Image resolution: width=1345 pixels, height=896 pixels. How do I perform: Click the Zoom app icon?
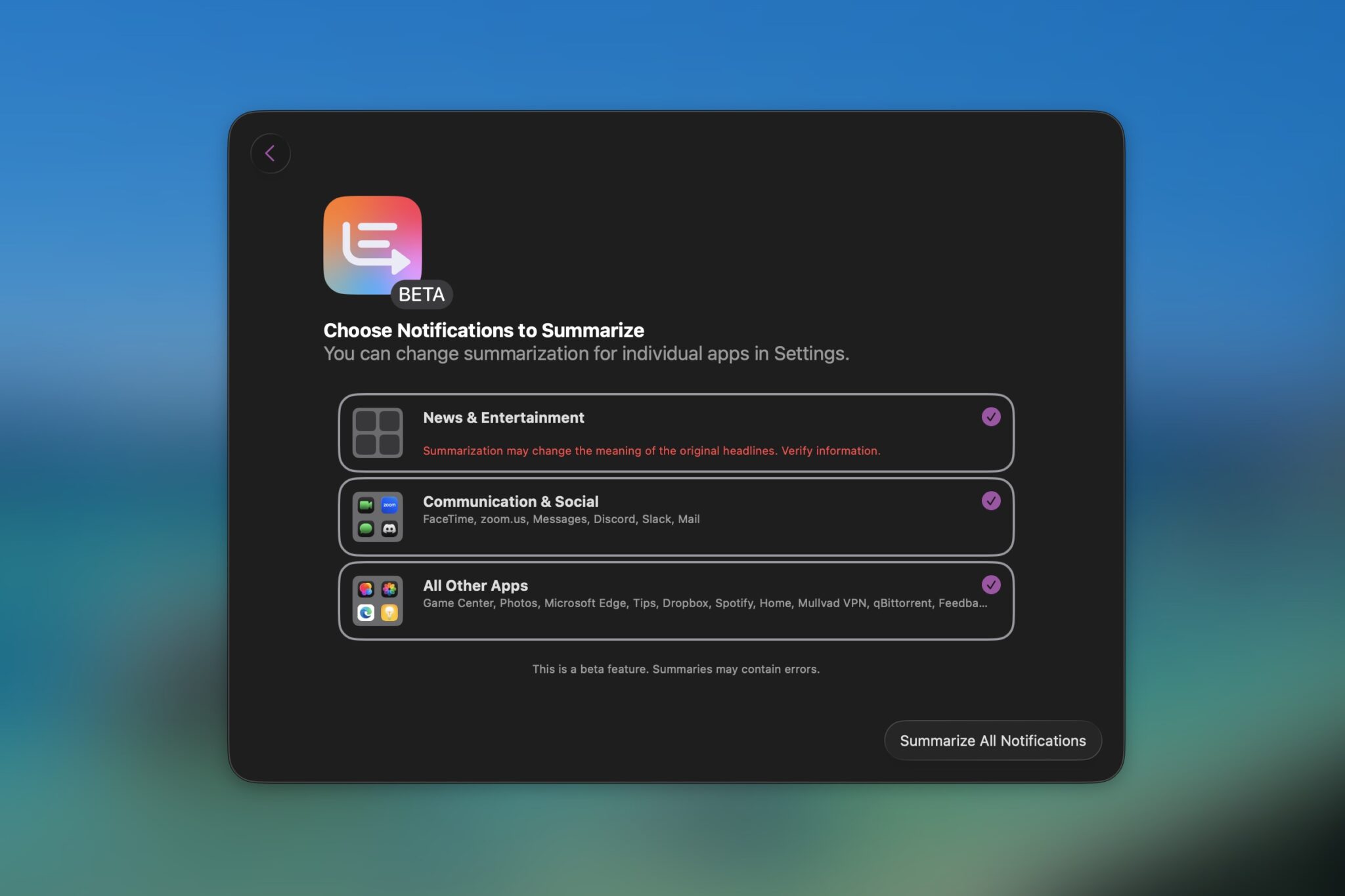[x=389, y=505]
